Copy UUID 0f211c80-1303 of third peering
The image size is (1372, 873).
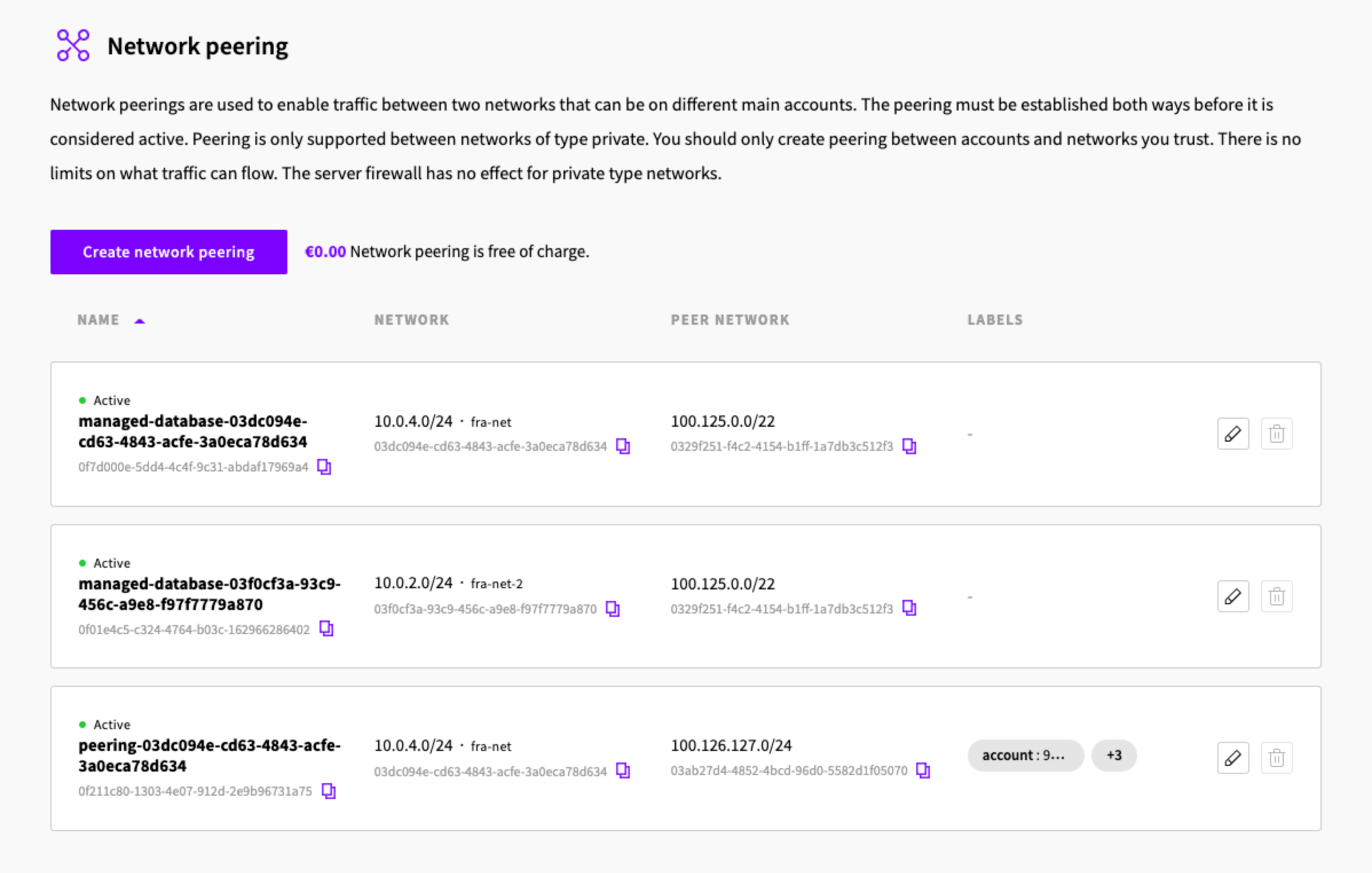click(x=329, y=791)
